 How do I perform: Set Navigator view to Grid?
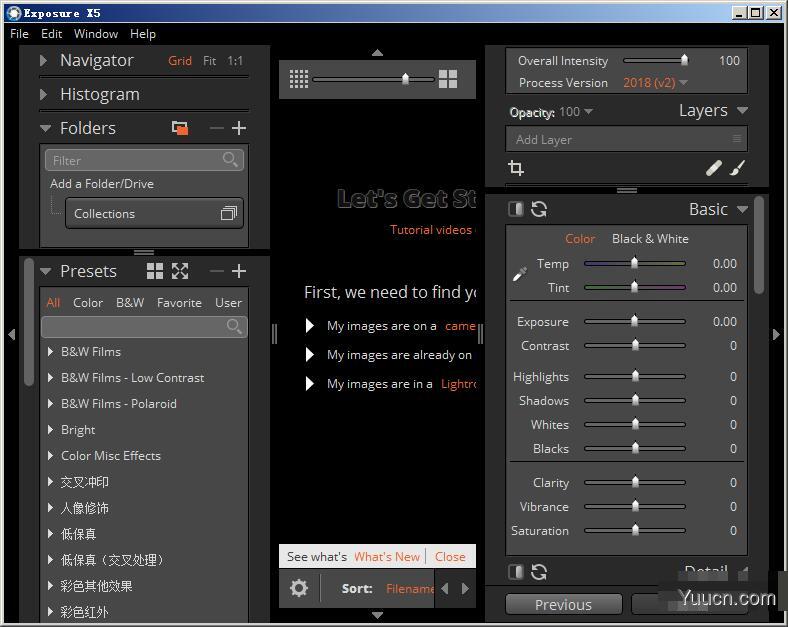point(180,61)
